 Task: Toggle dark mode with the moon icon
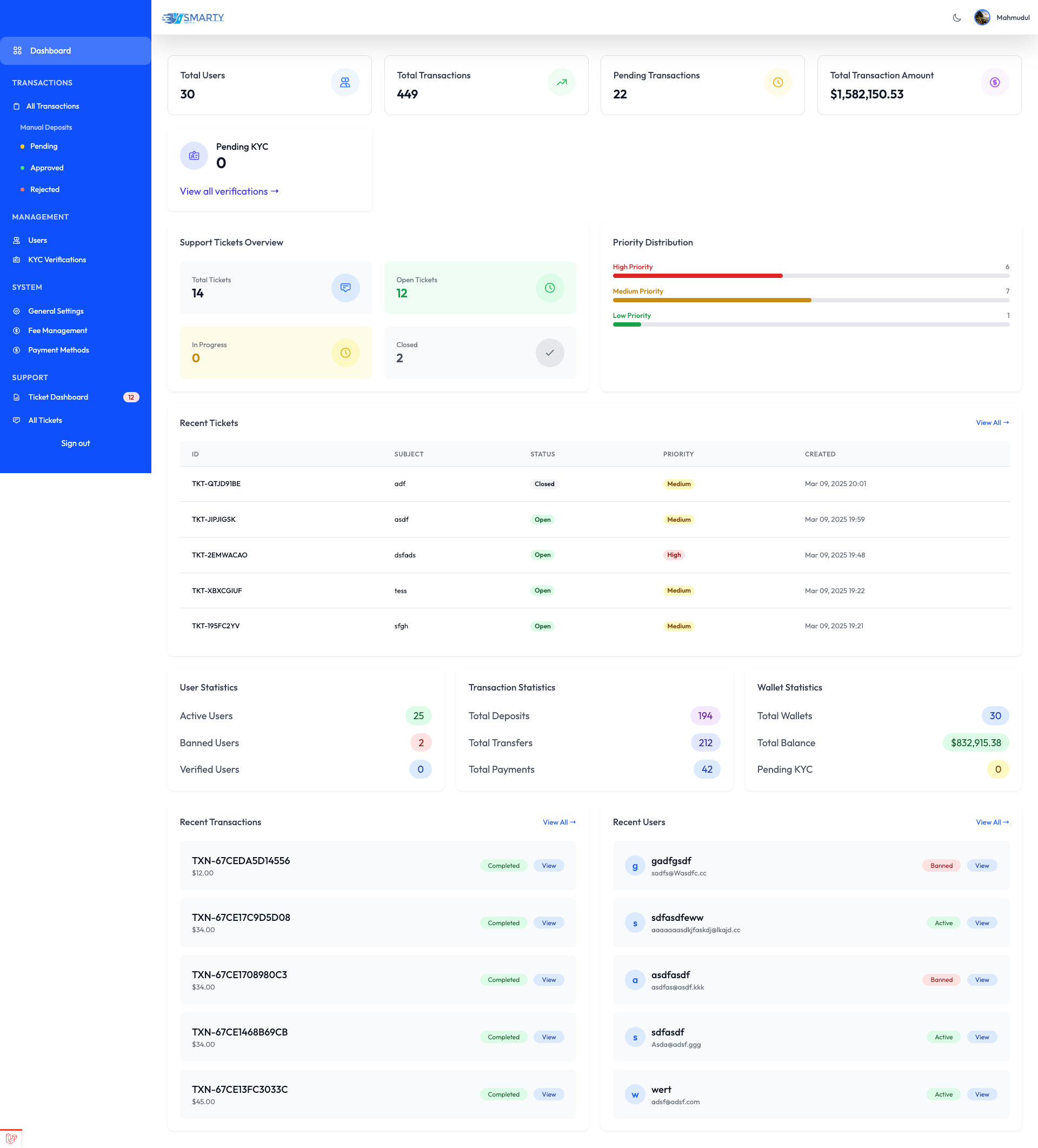(956, 17)
